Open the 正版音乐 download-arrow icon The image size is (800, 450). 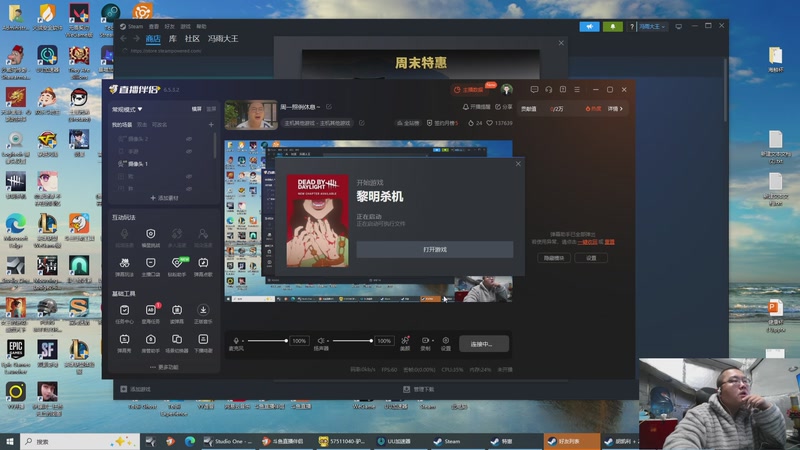[203, 310]
